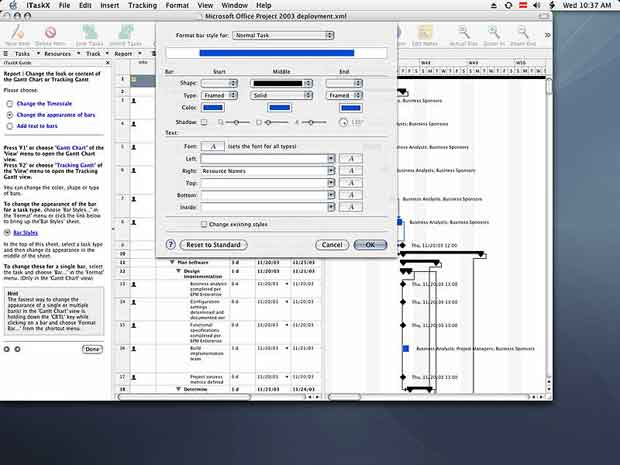Open the View menu
The image size is (620, 465).
(205, 5)
